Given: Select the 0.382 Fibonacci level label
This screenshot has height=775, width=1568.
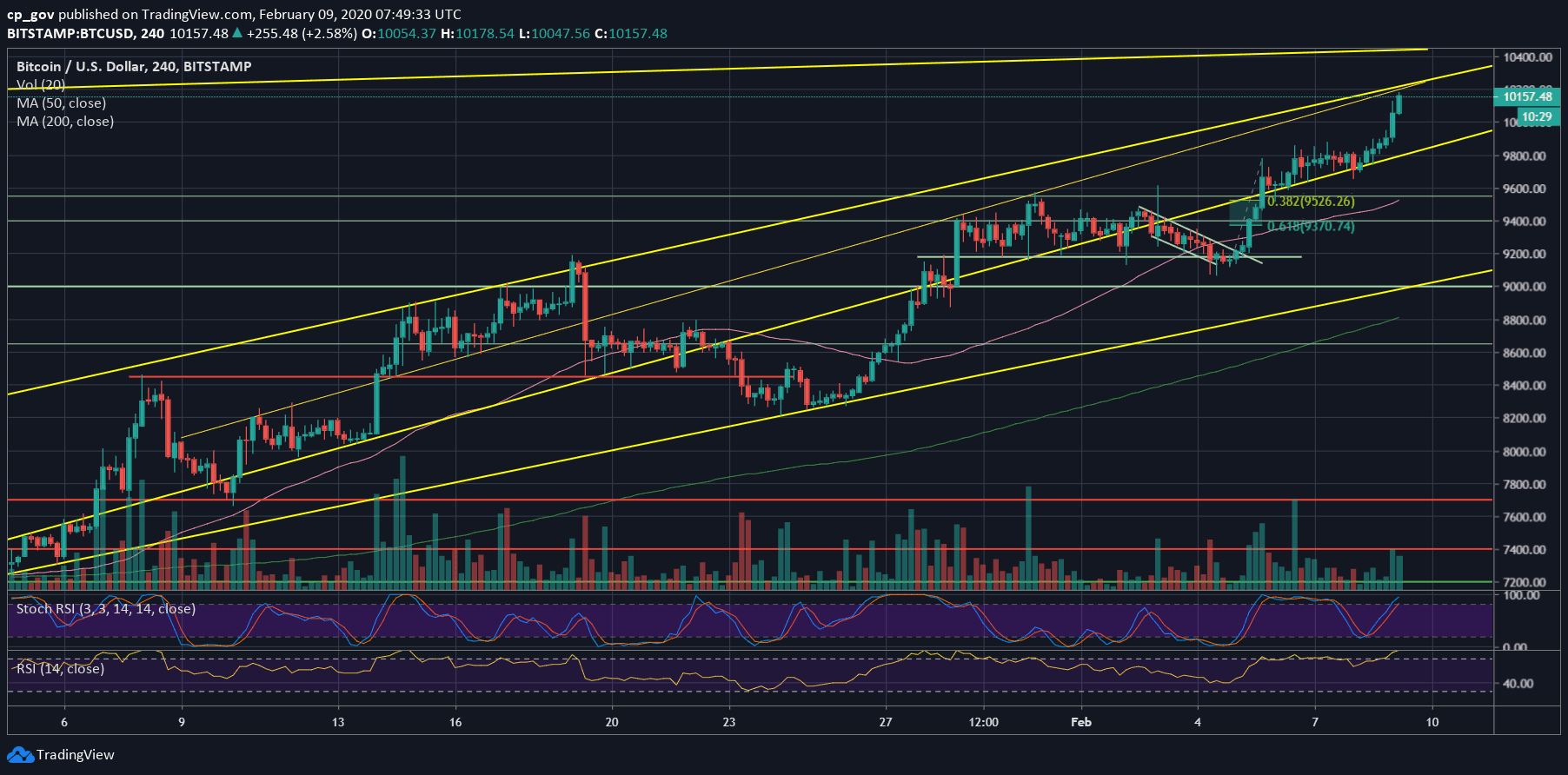Looking at the screenshot, I should point(1310,202).
